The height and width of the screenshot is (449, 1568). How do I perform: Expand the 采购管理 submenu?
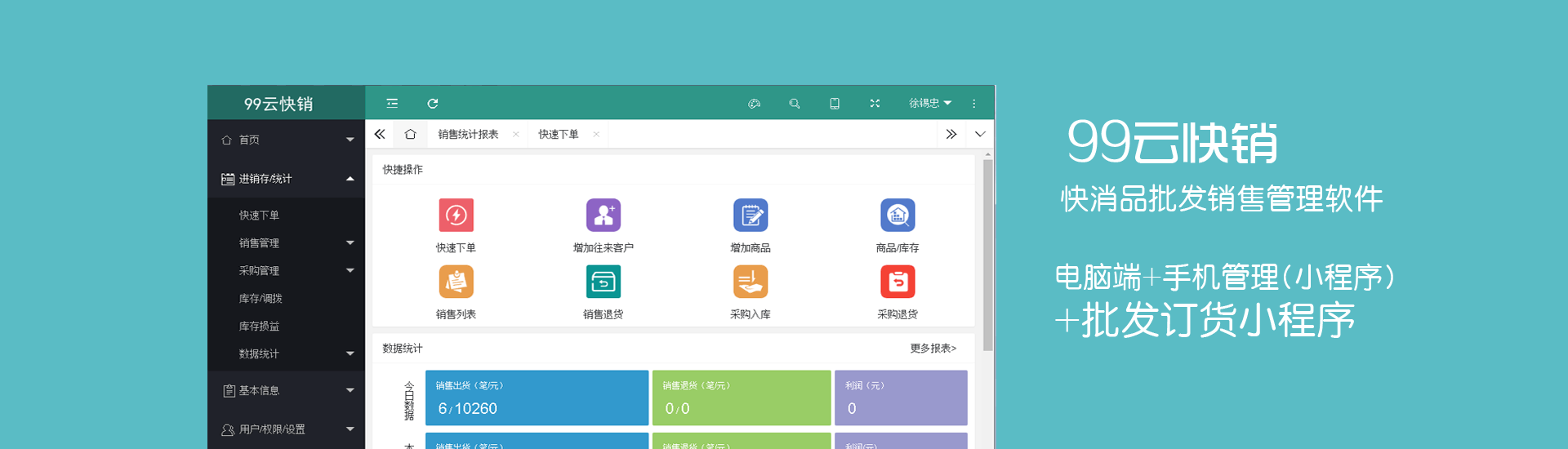click(286, 270)
